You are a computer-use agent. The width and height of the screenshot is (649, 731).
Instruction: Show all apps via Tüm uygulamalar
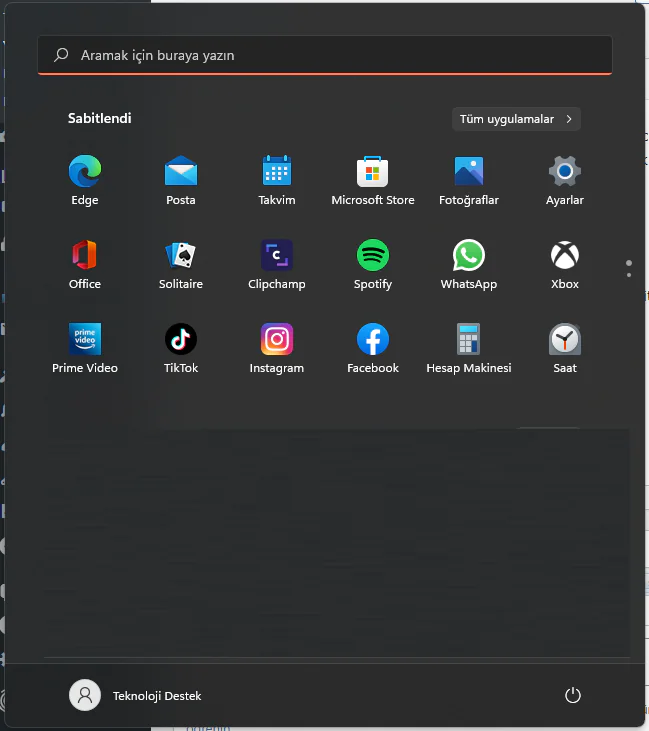click(516, 119)
